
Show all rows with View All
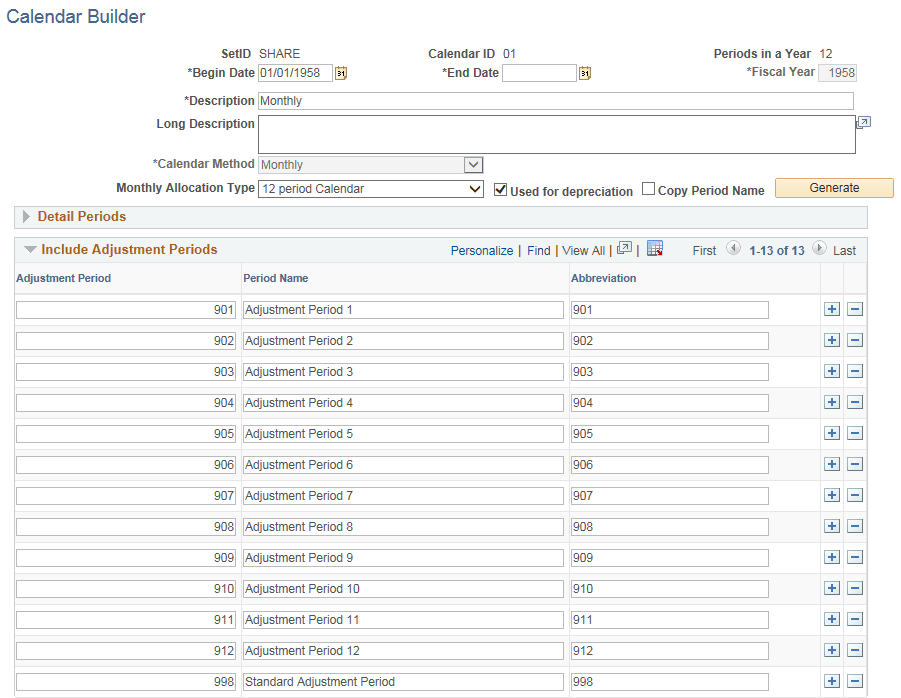(583, 250)
